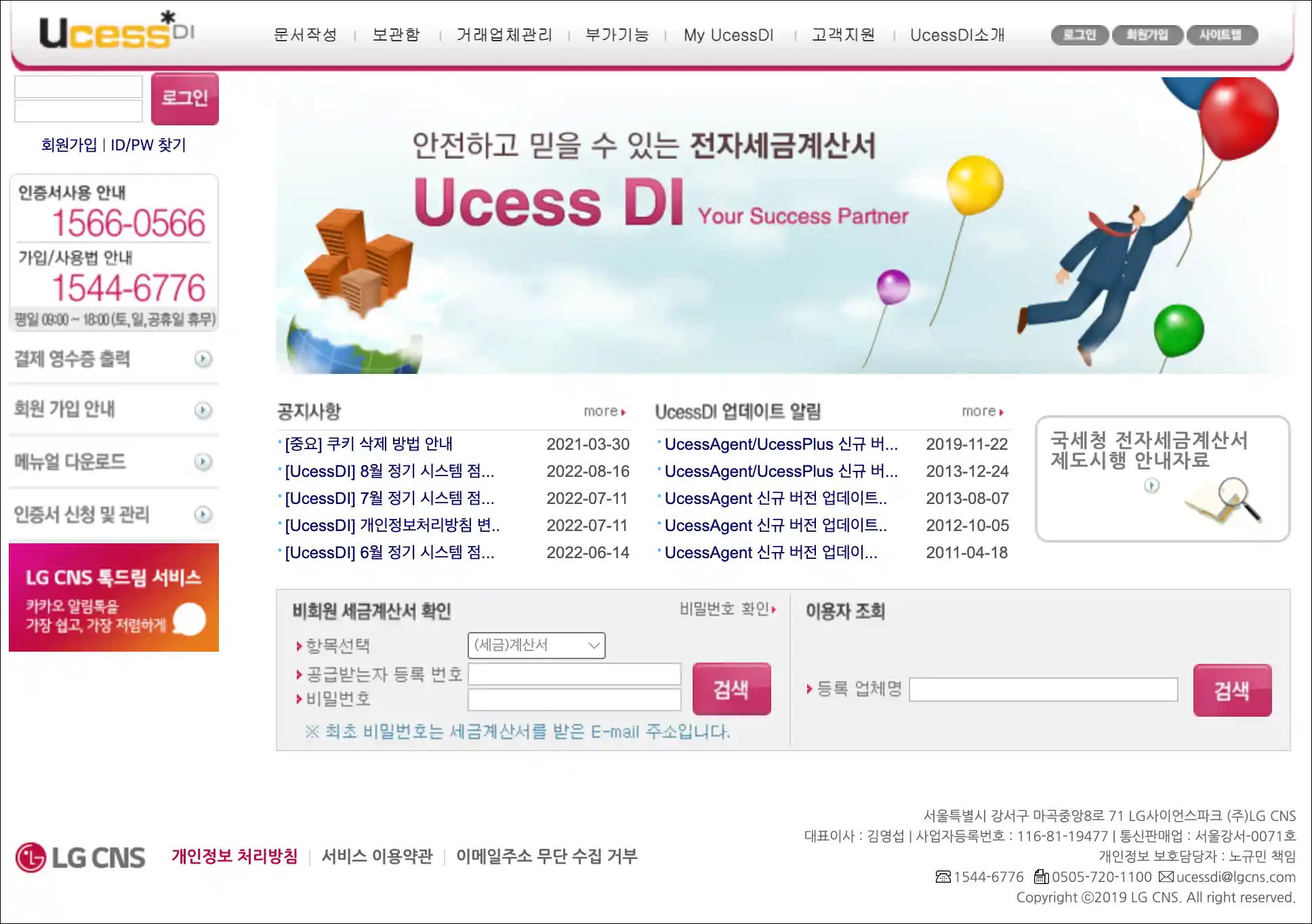The image size is (1312, 924).
Task: Open 이메일주소 무단 수집 거부 link
Action: 546,857
